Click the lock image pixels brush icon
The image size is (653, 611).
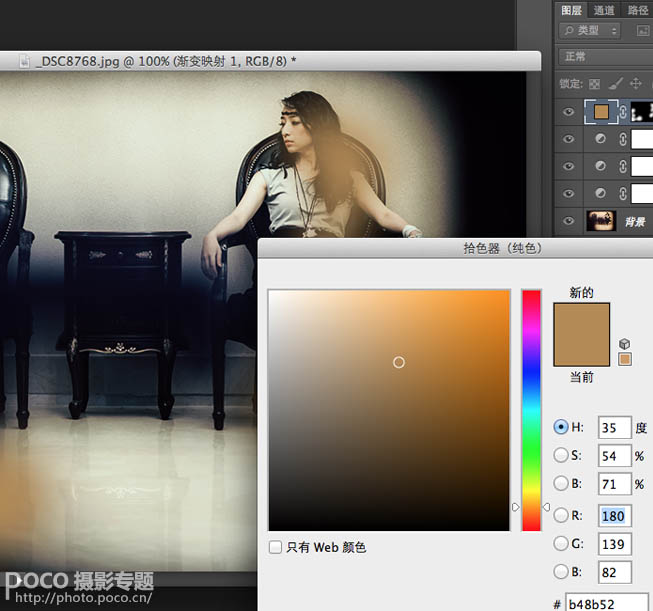[x=617, y=85]
